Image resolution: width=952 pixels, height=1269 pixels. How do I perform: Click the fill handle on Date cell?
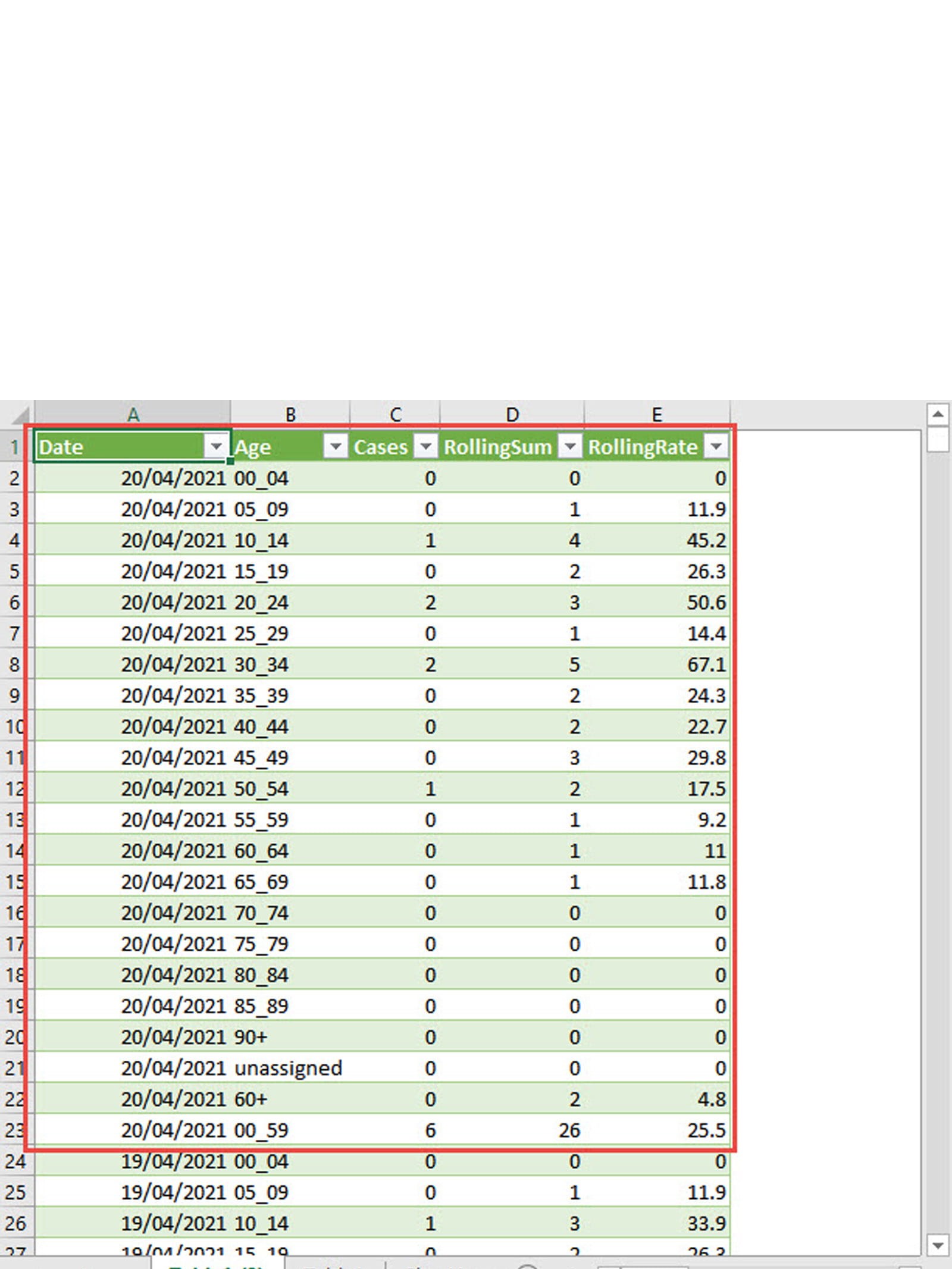(x=230, y=461)
